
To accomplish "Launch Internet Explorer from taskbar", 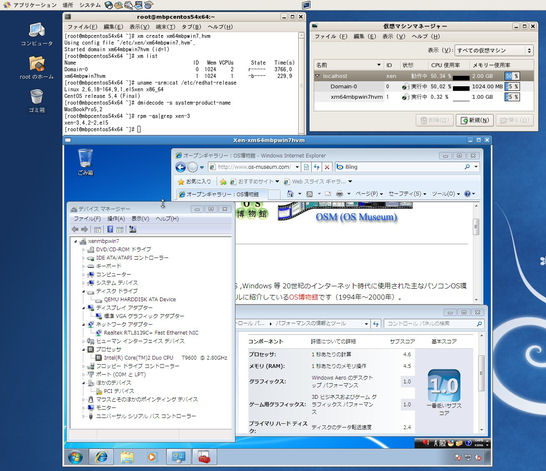I will [x=101, y=457].
